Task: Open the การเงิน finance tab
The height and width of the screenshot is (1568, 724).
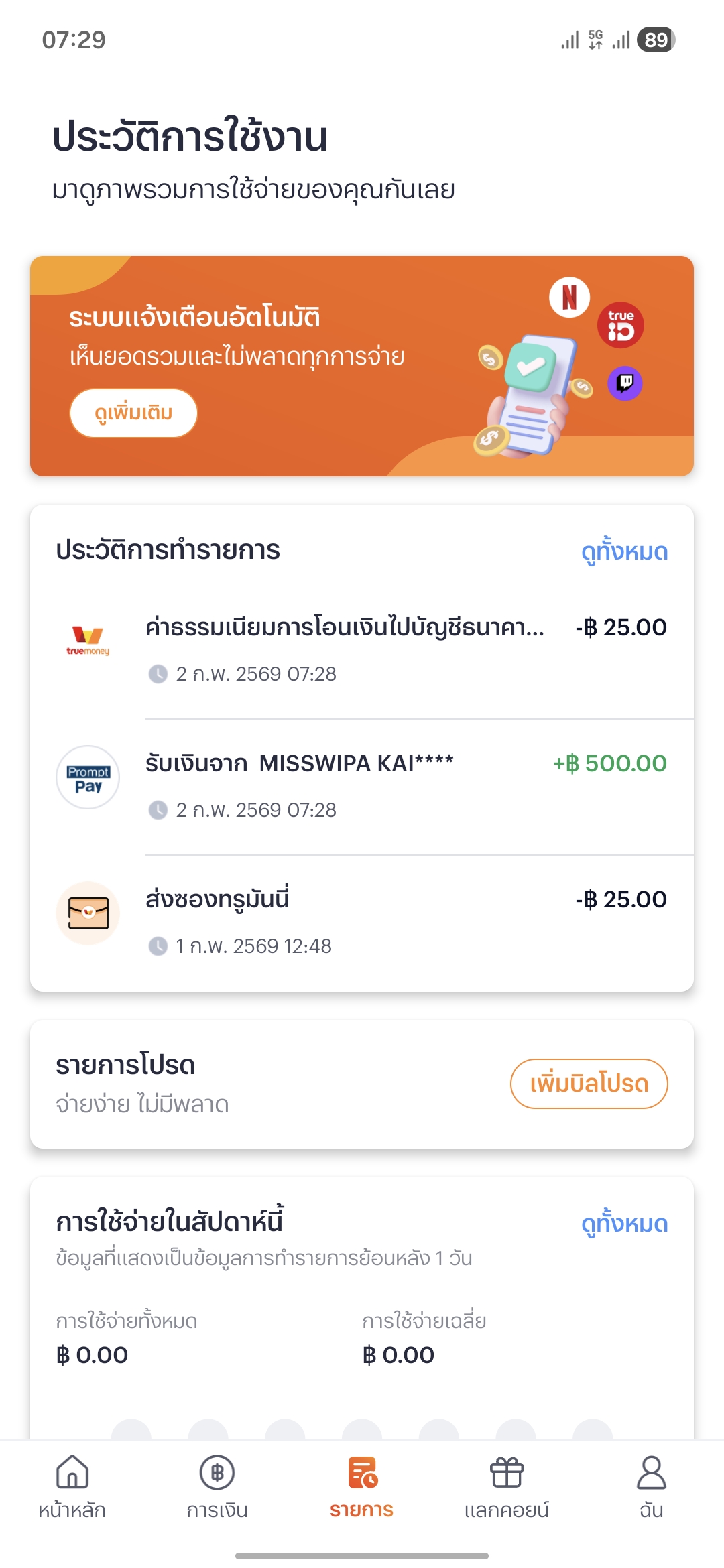Action: click(217, 1486)
